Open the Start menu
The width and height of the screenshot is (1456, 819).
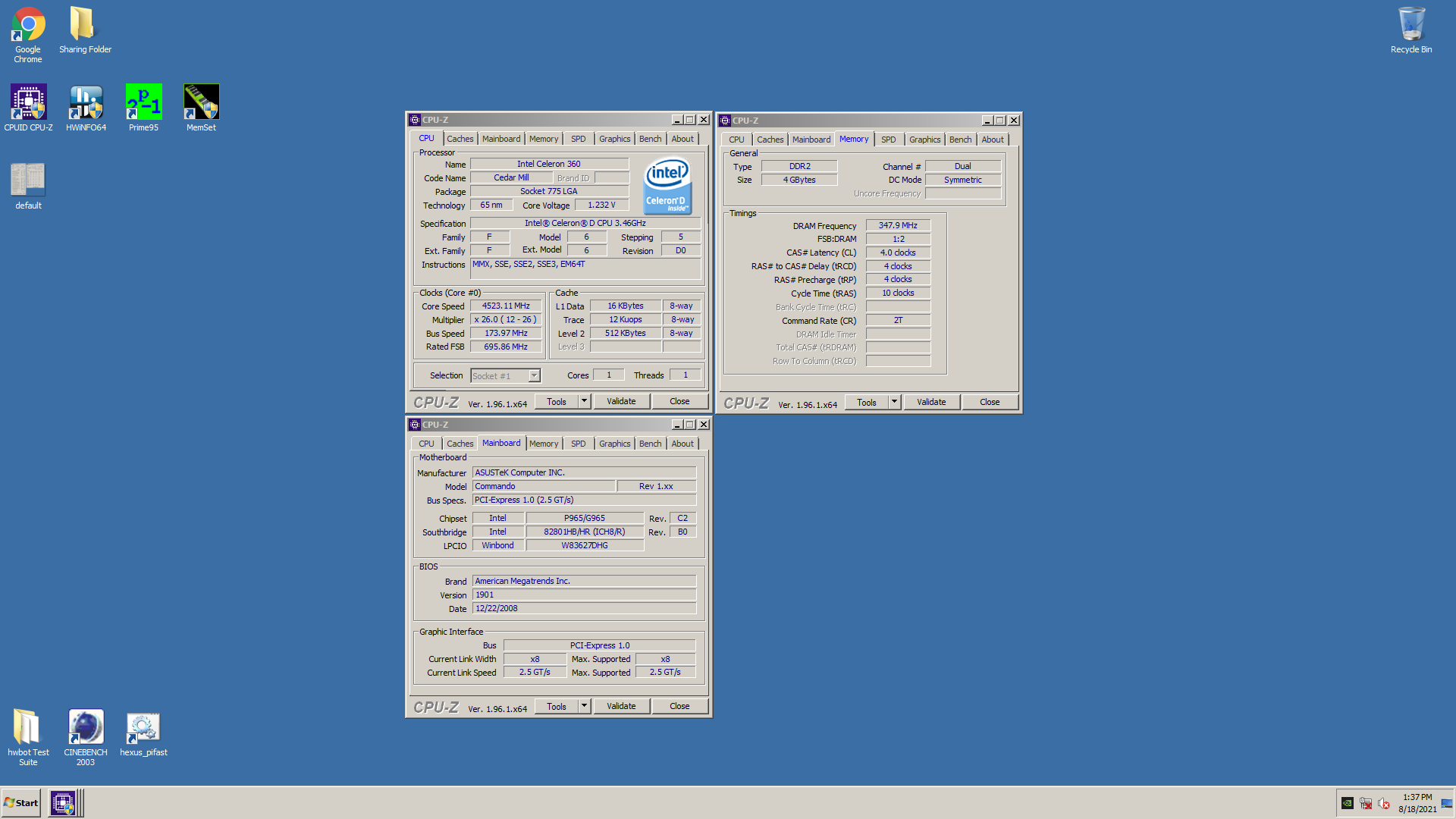[x=21, y=803]
